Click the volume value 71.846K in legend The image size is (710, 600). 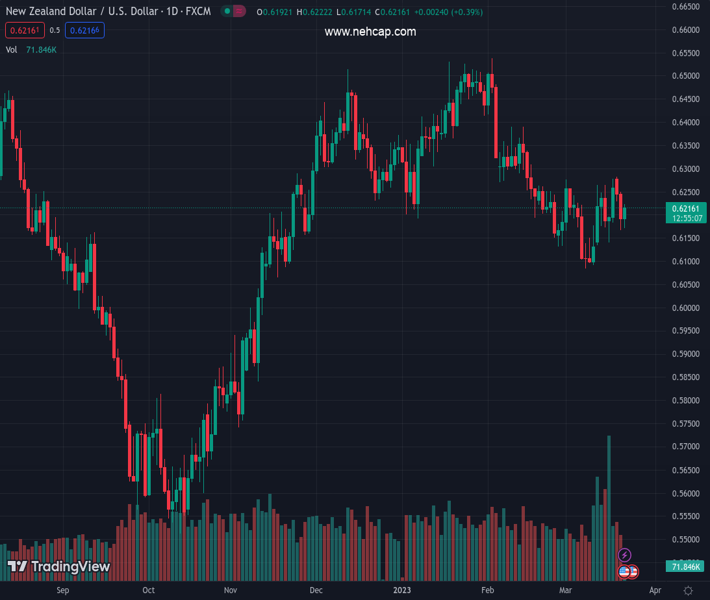point(41,49)
